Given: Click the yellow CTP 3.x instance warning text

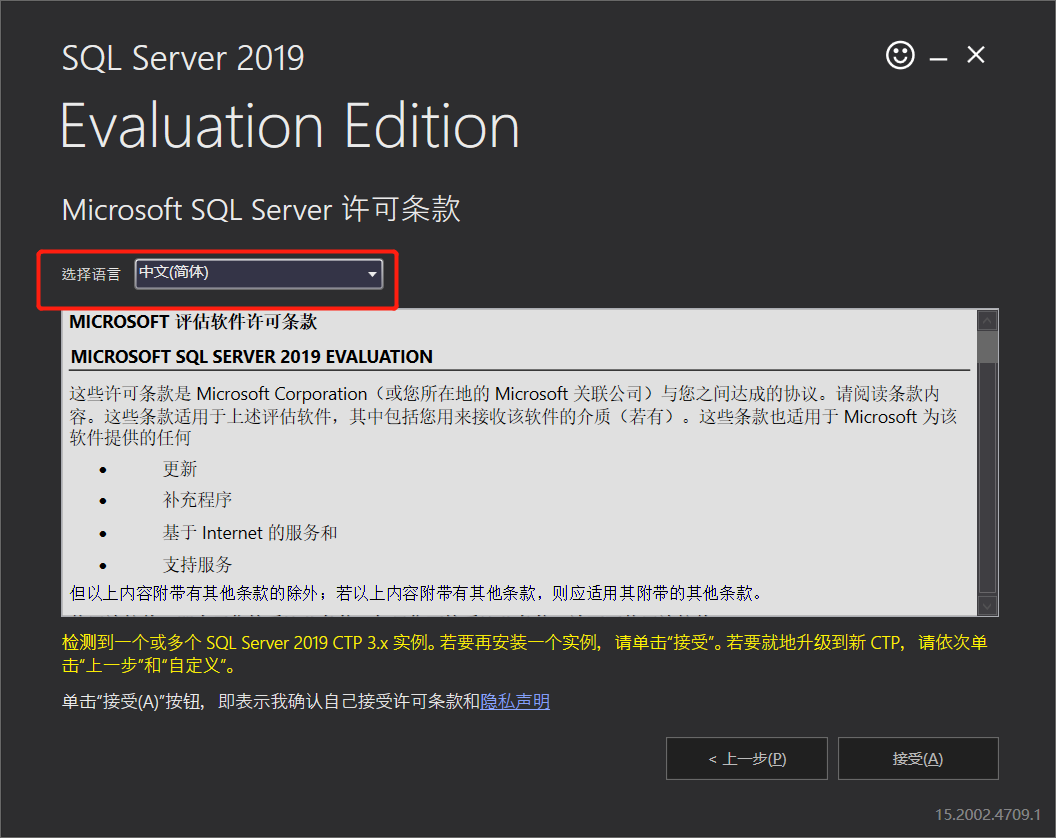Looking at the screenshot, I should pyautogui.click(x=525, y=654).
